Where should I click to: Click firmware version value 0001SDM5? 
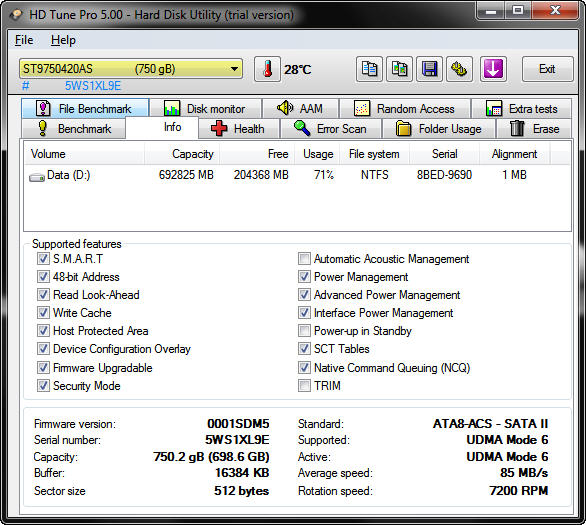(238, 423)
